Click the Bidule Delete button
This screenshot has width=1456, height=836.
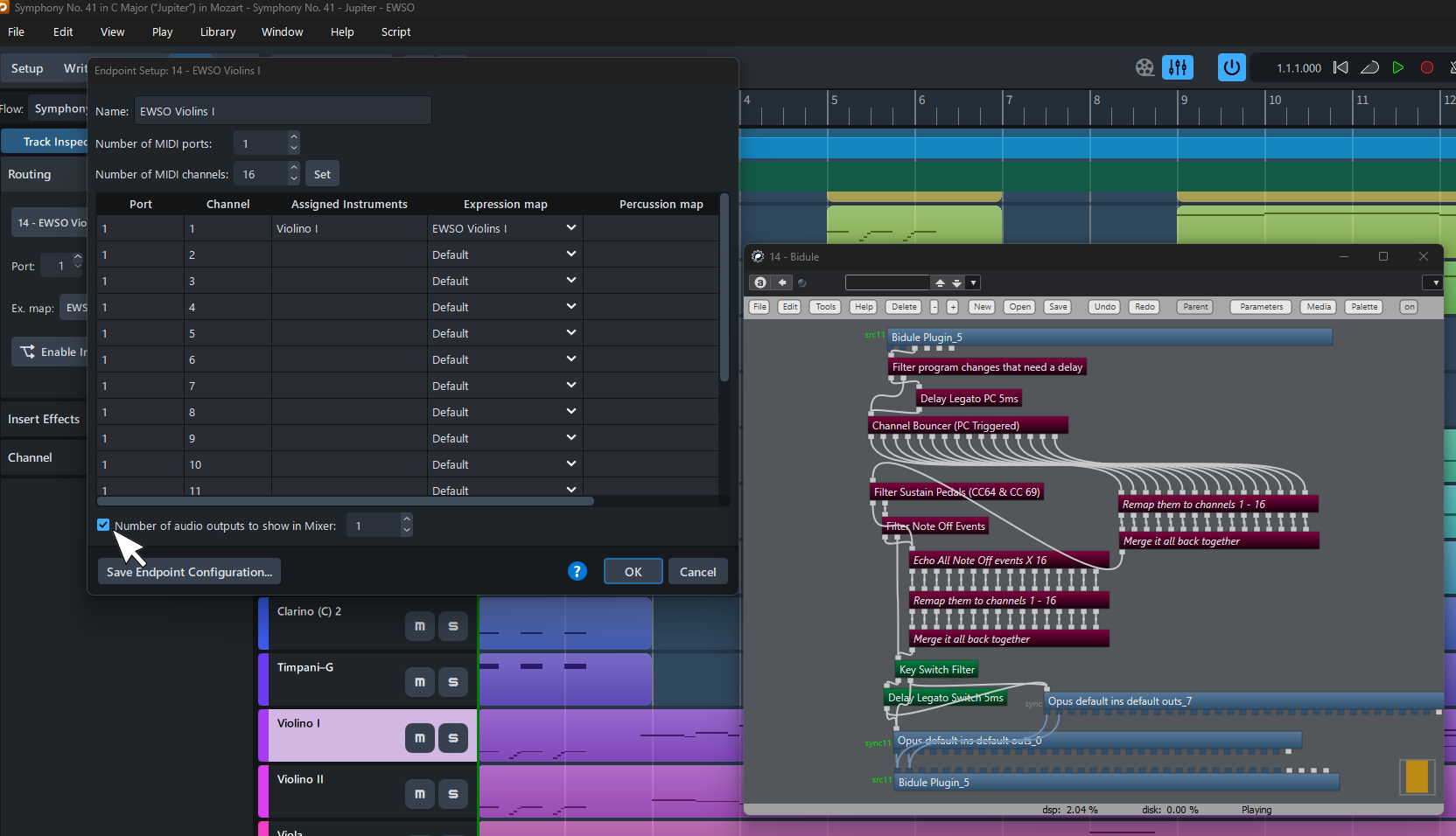tap(905, 307)
